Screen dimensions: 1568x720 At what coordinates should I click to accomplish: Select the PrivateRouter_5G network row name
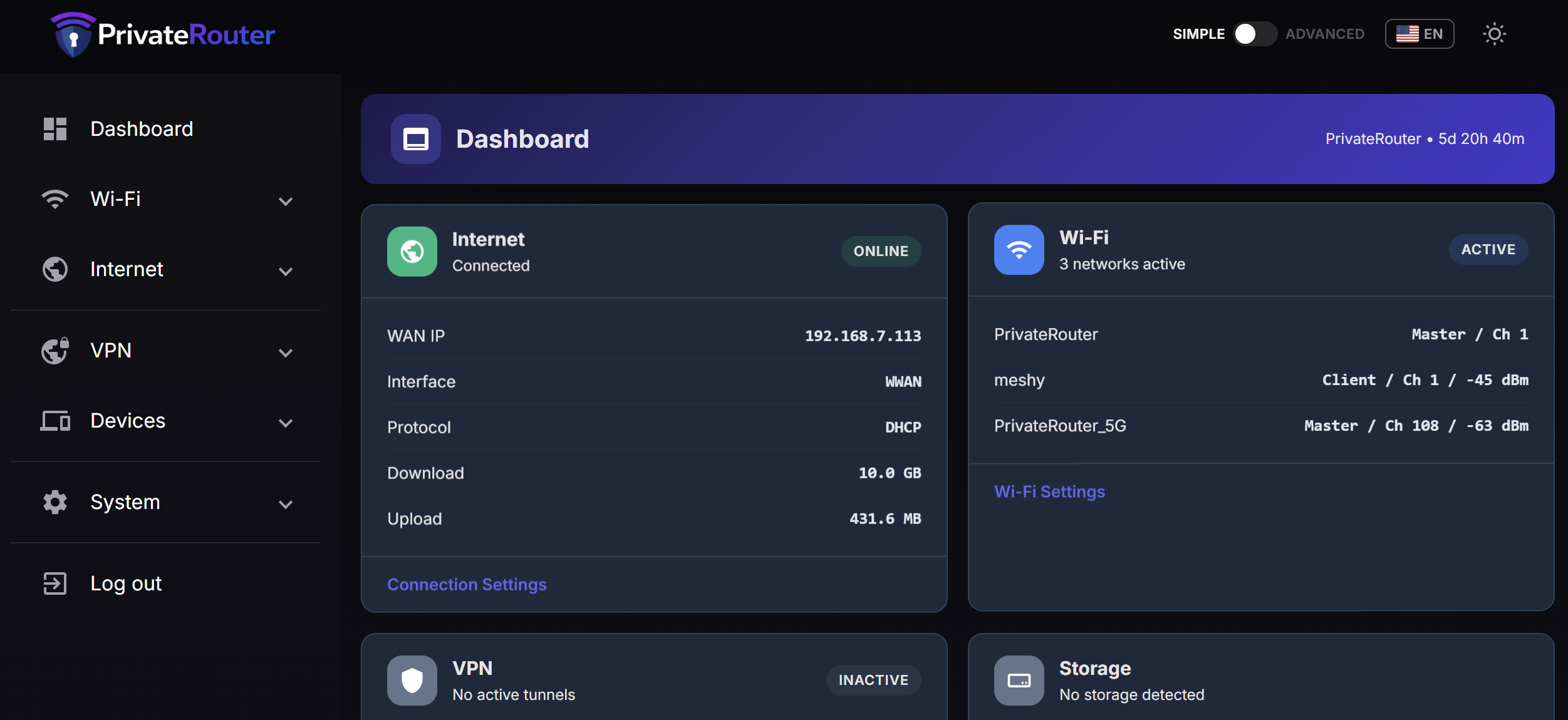click(1060, 426)
